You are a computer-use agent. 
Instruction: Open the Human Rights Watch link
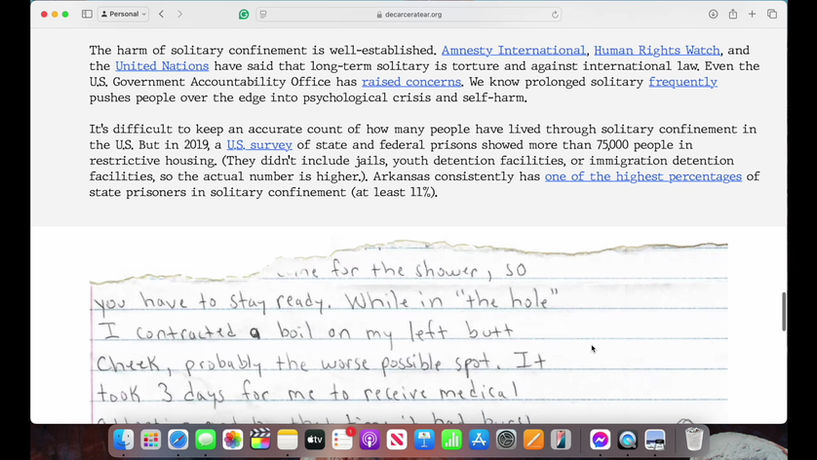click(657, 51)
